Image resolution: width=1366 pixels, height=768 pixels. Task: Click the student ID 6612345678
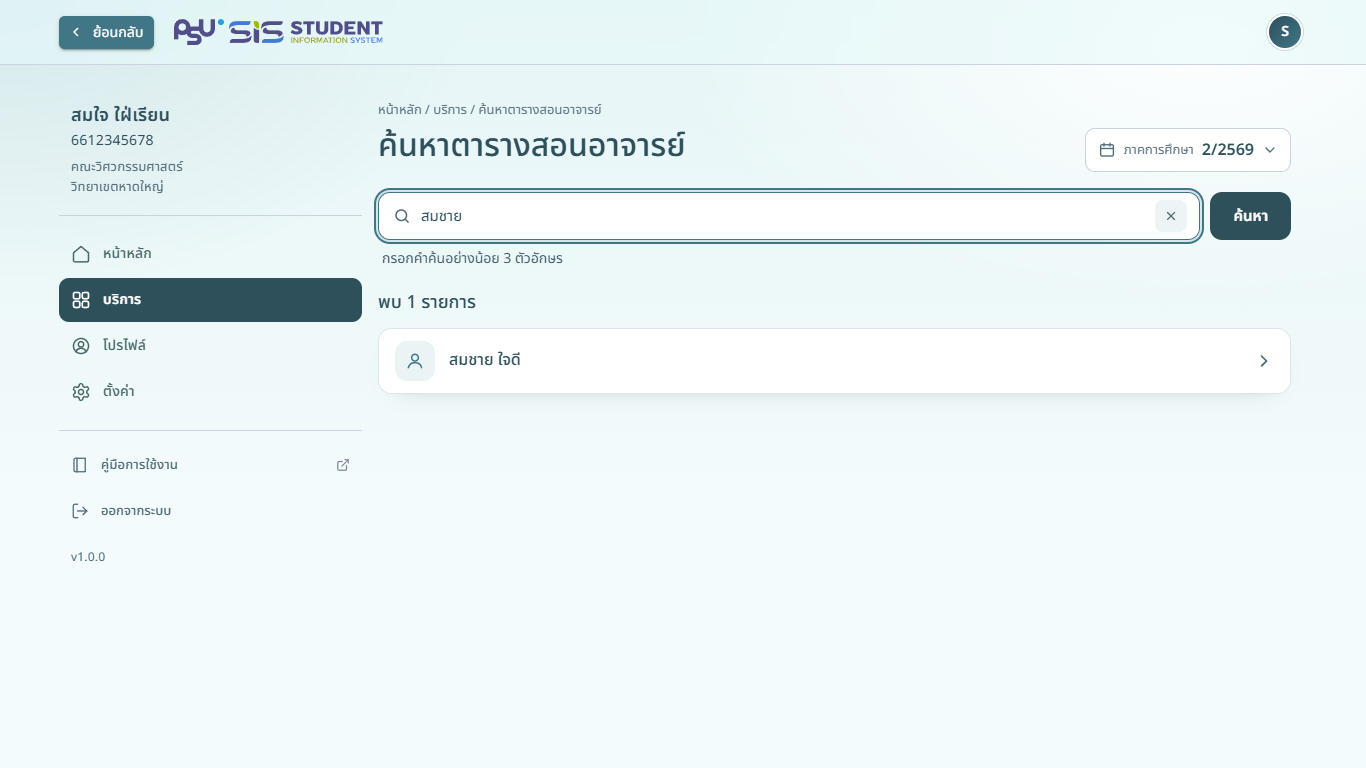pyautogui.click(x=112, y=140)
